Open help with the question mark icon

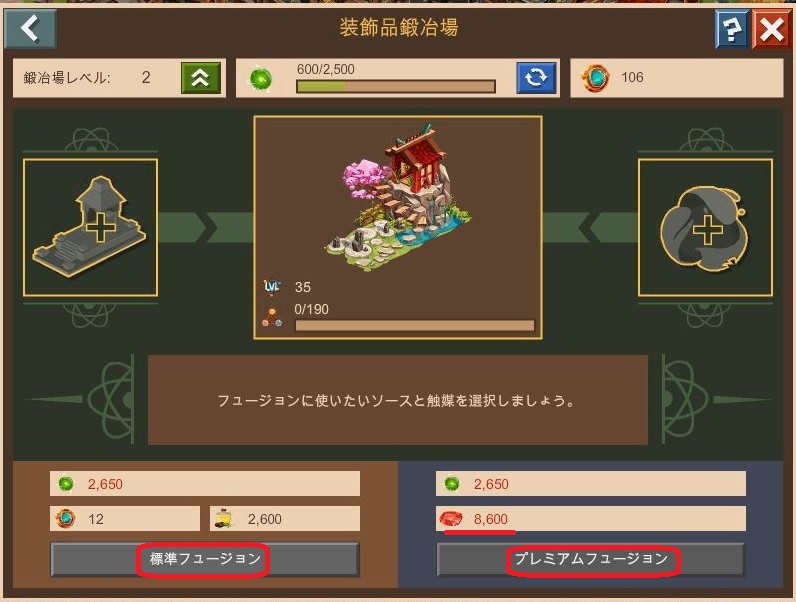(x=731, y=30)
